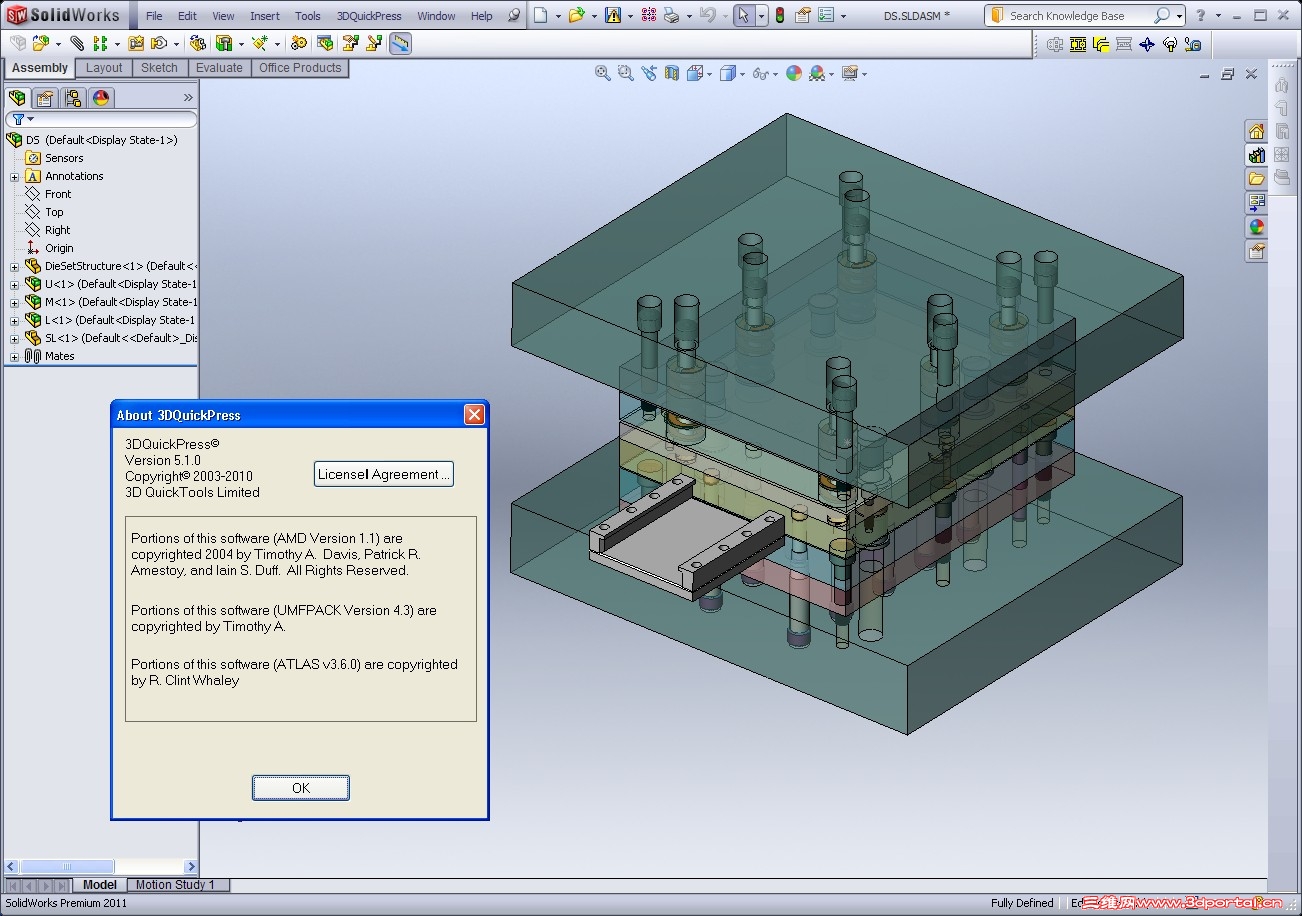Screen dimensions: 1302x916
Task: Open the 3DQuickPress menu
Action: [368, 15]
